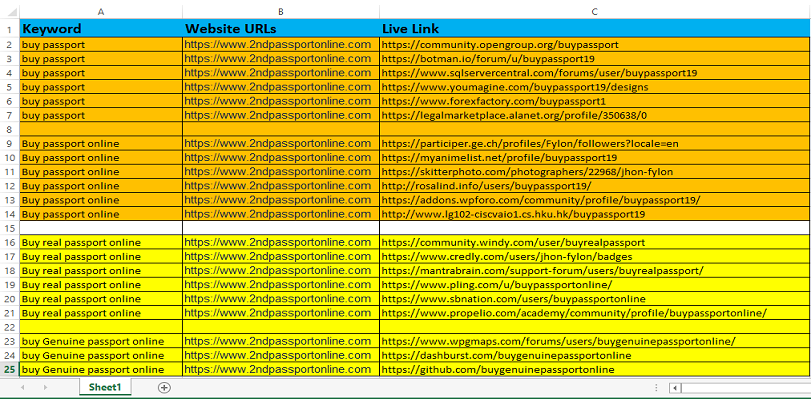
Task: Click the dashburst.com link cell
Action: click(x=595, y=355)
